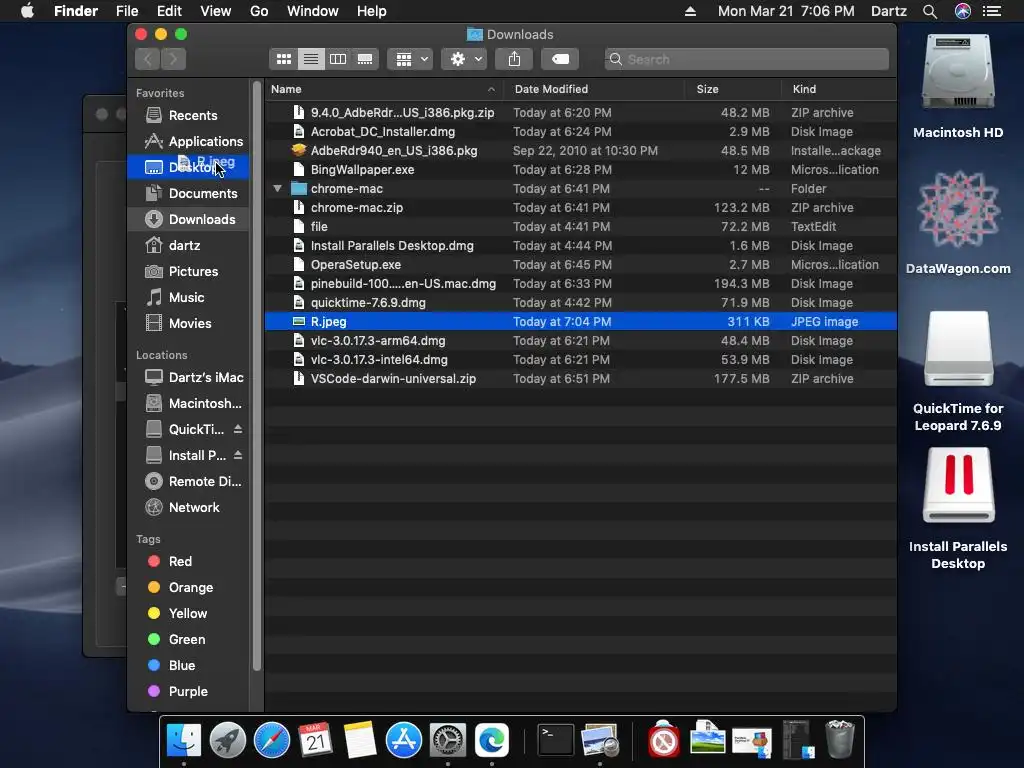1024x768 pixels.
Task: Switch to list view in Finder toolbar
Action: (311, 59)
